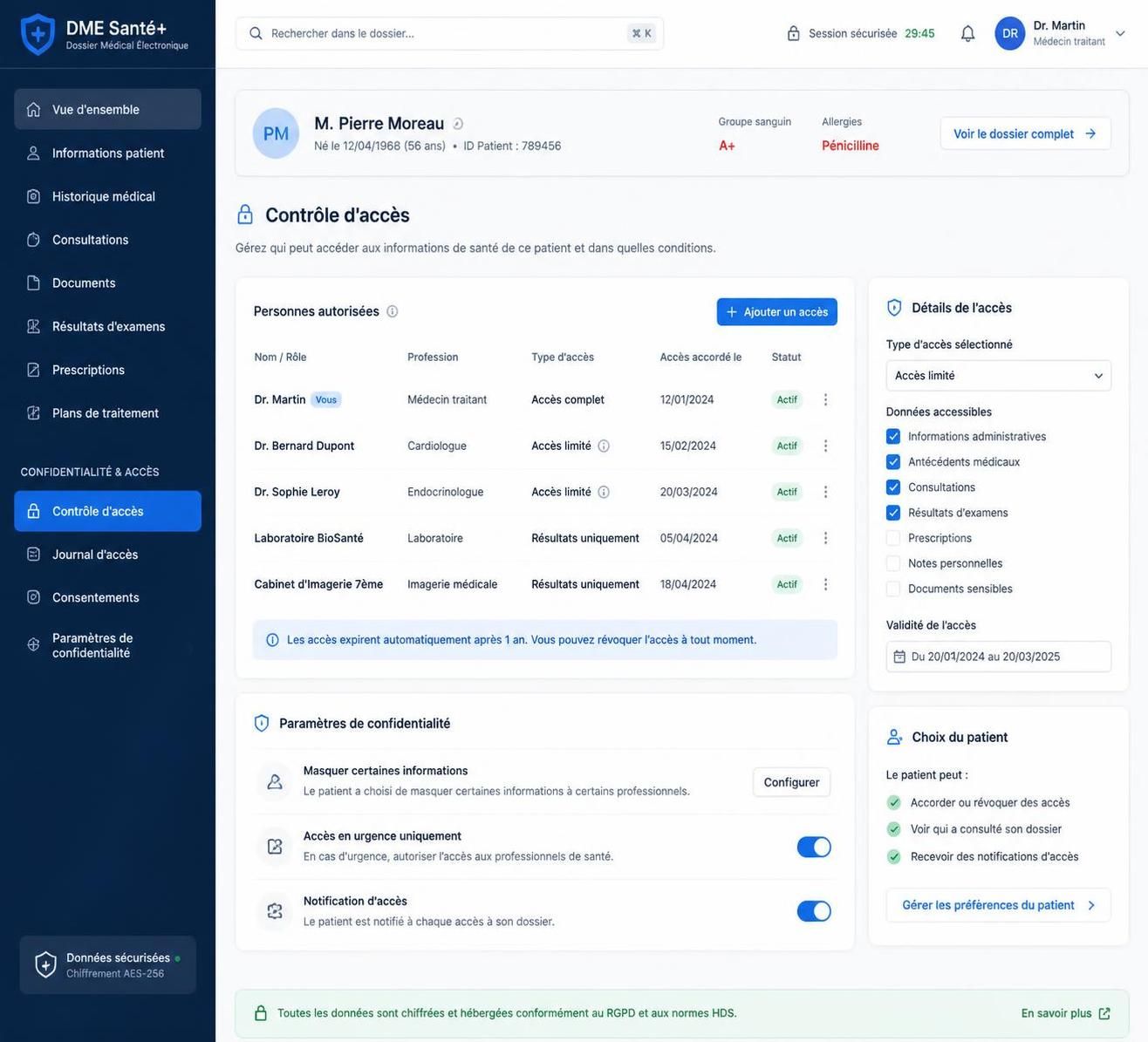The image size is (1148, 1042).
Task: Open the Documents sidebar item
Action: [x=107, y=283]
